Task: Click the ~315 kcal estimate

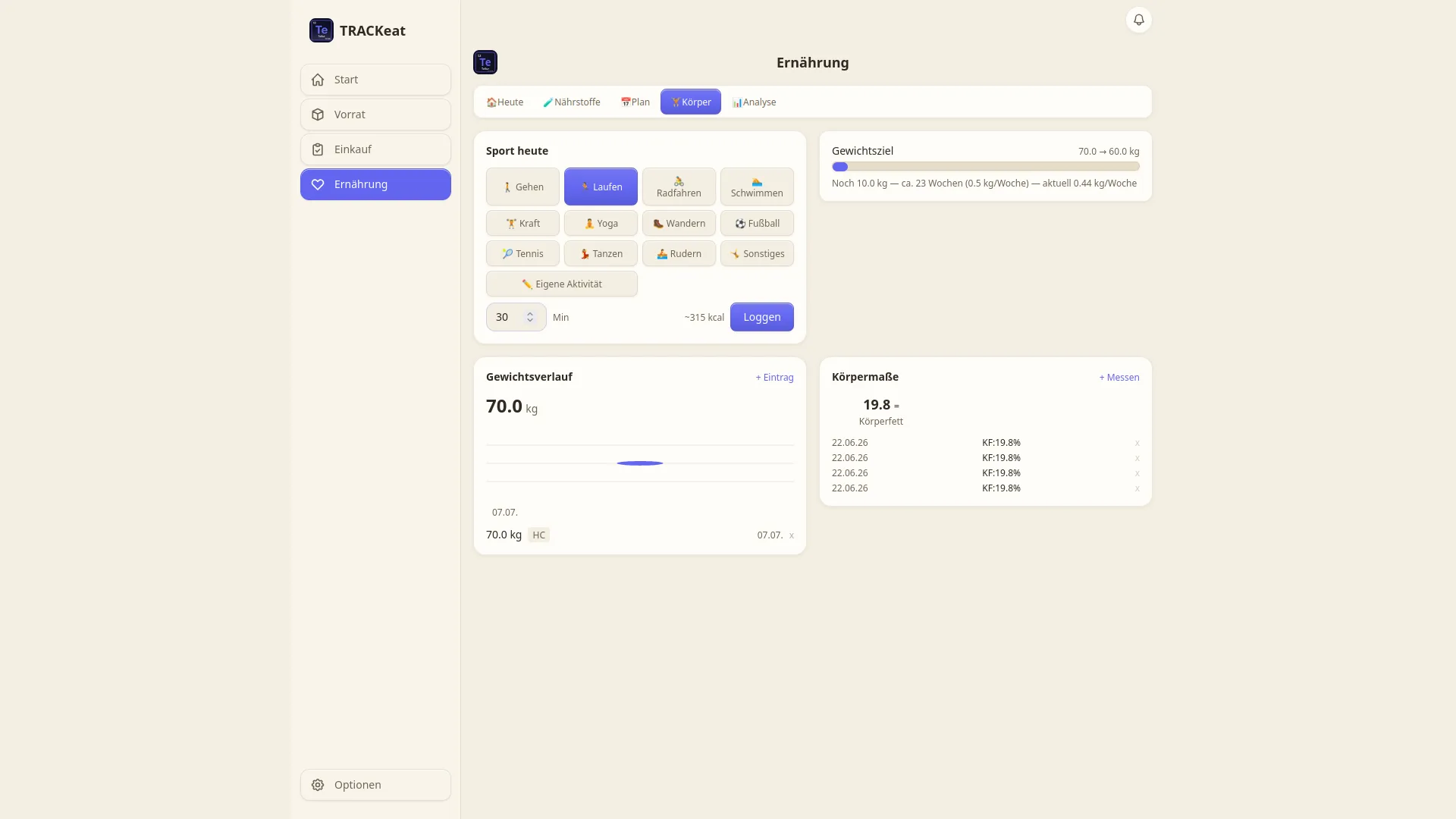Action: click(704, 318)
